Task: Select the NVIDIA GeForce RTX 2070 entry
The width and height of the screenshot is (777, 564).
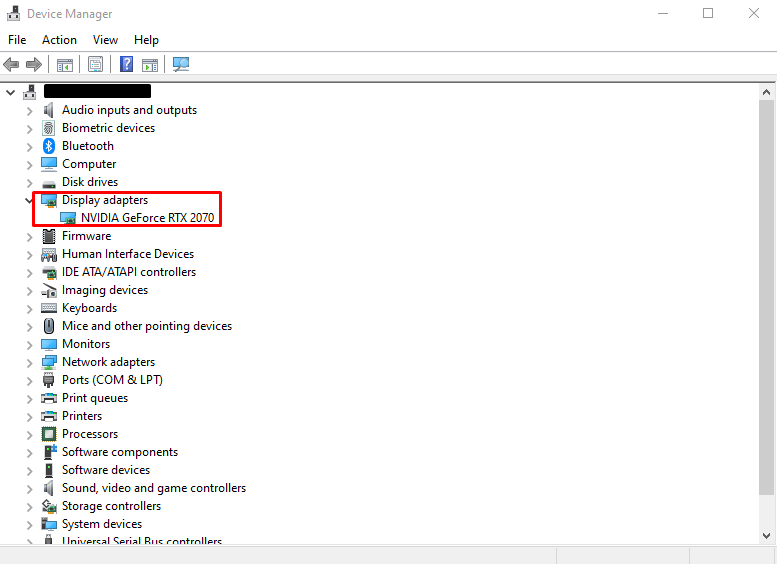Action: [x=148, y=218]
